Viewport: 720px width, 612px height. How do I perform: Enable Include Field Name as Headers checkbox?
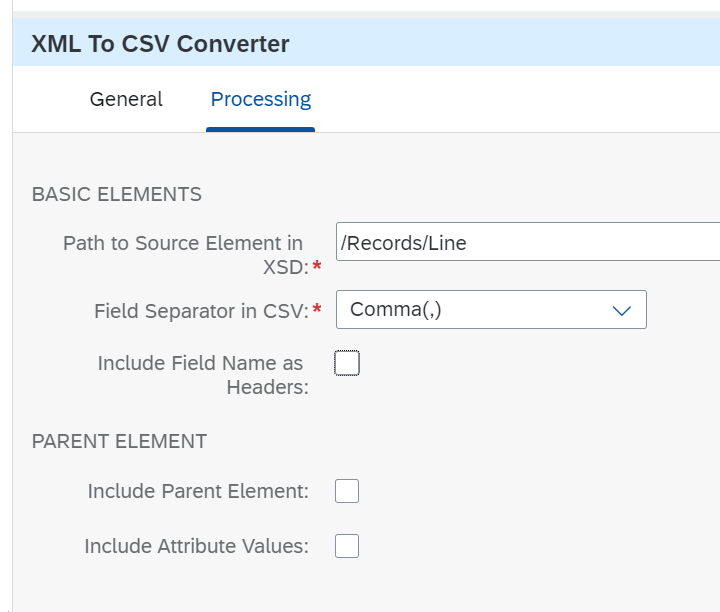coord(347,363)
